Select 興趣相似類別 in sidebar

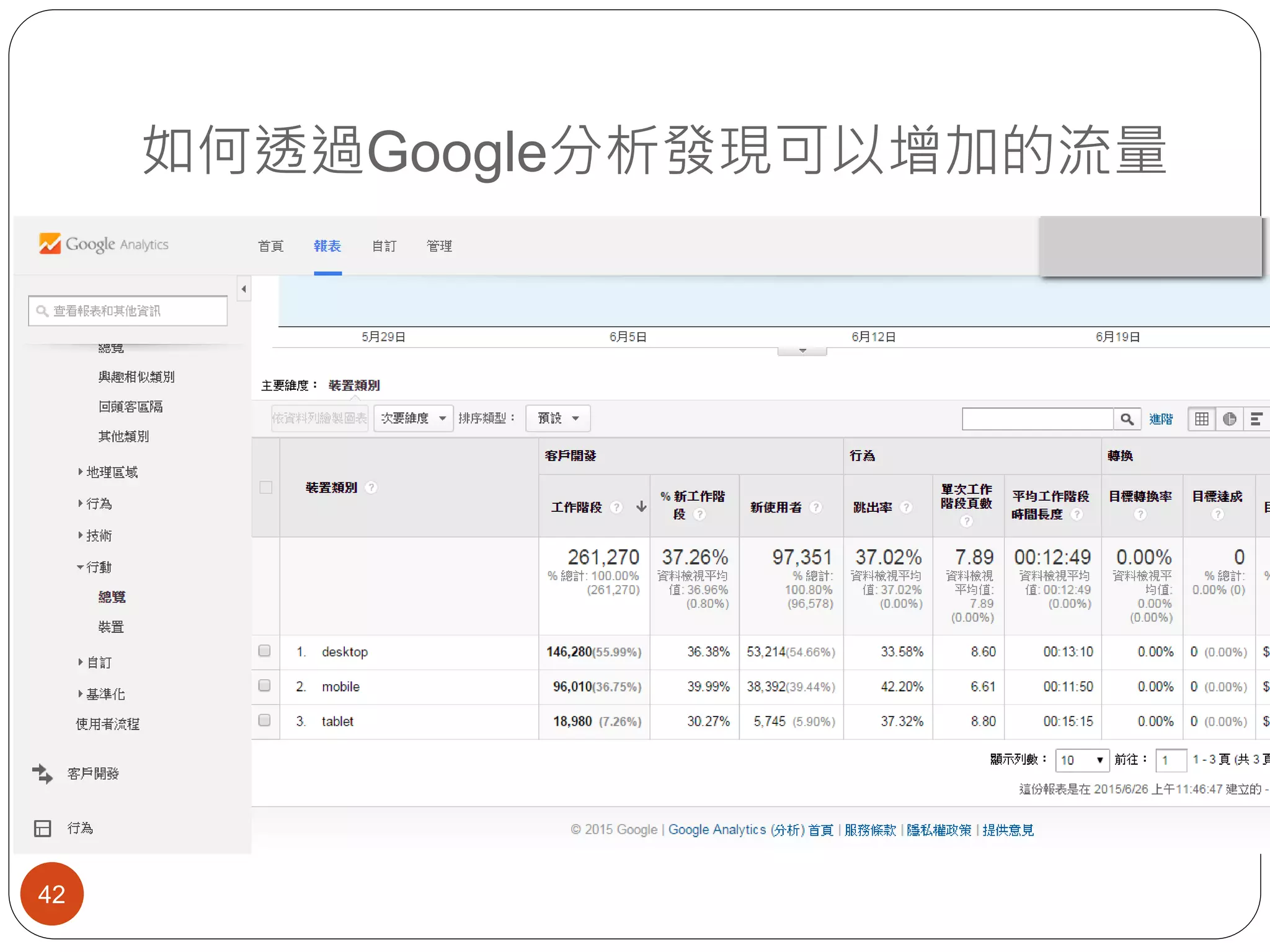click(136, 377)
